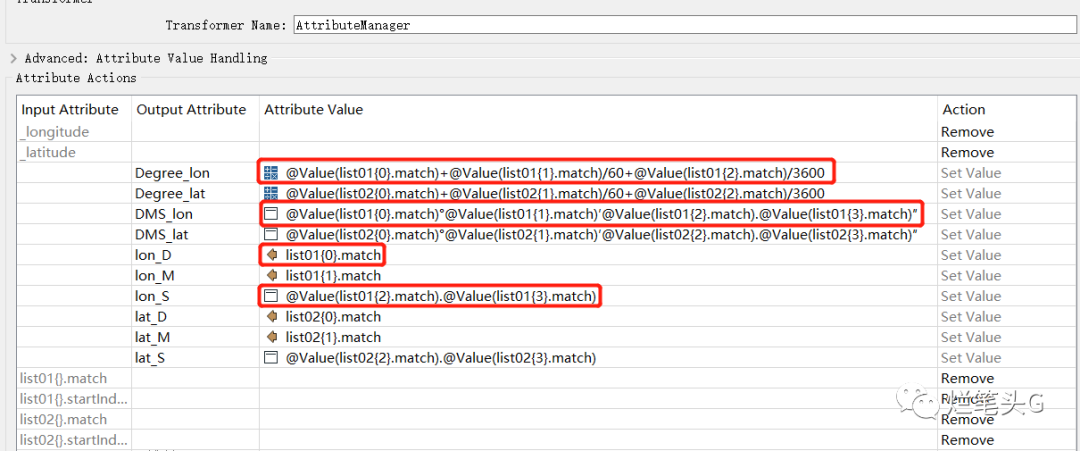
Task: Open Remove action for list02{}.match row
Action: pos(967,419)
